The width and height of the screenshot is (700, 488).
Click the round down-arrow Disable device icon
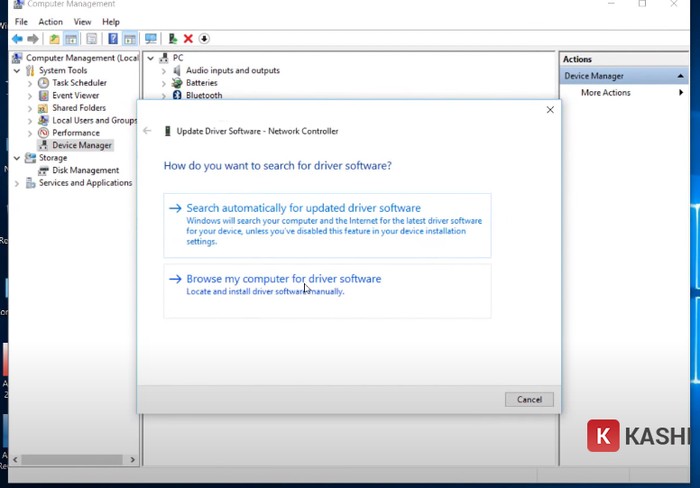tap(204, 39)
